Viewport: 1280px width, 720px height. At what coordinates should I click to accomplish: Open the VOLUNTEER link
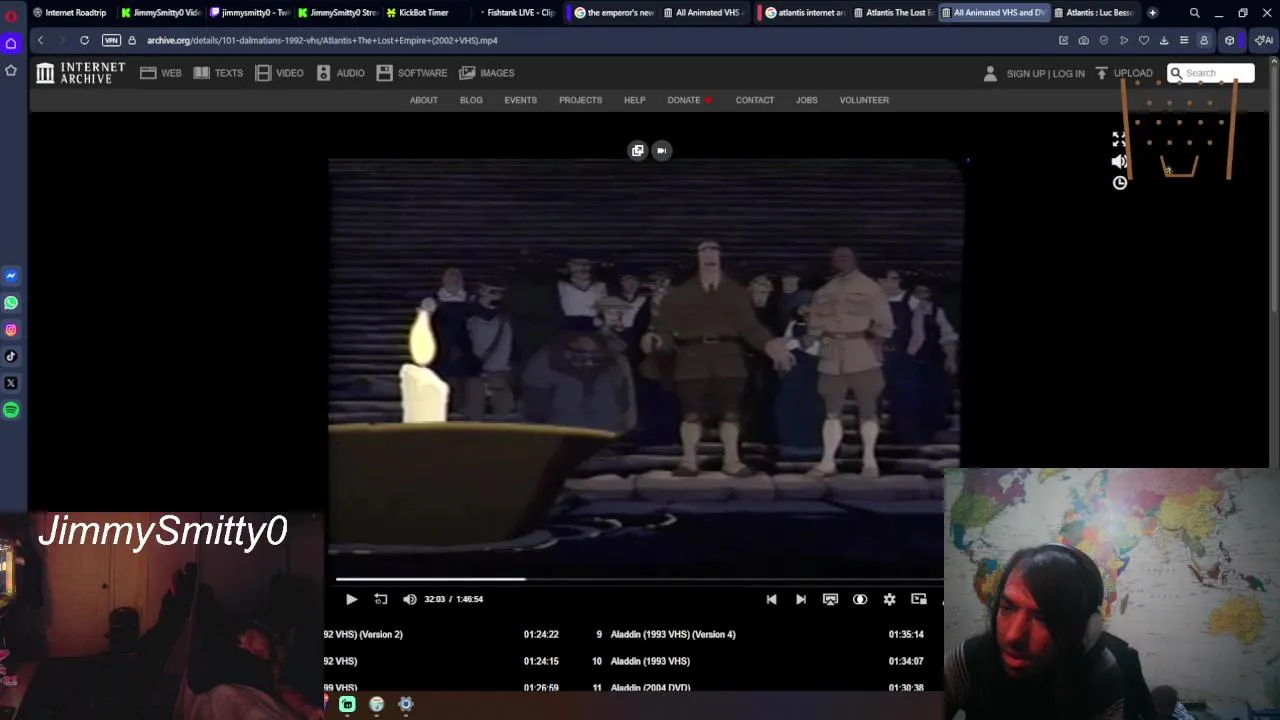tap(864, 100)
